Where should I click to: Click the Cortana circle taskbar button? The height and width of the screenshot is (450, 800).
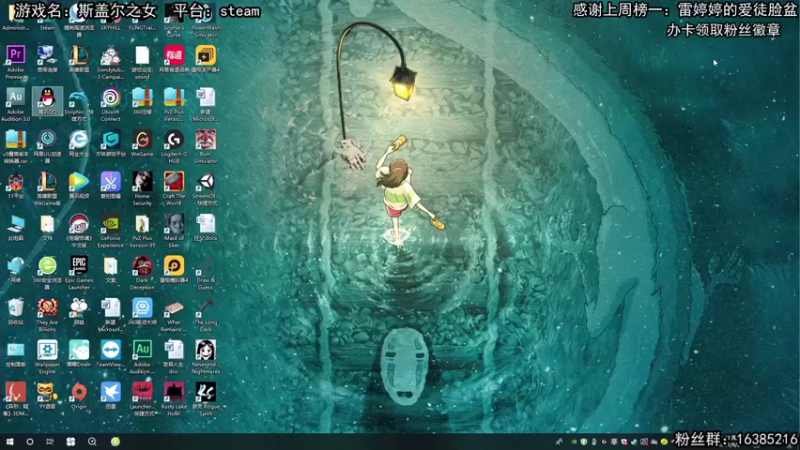(30, 442)
